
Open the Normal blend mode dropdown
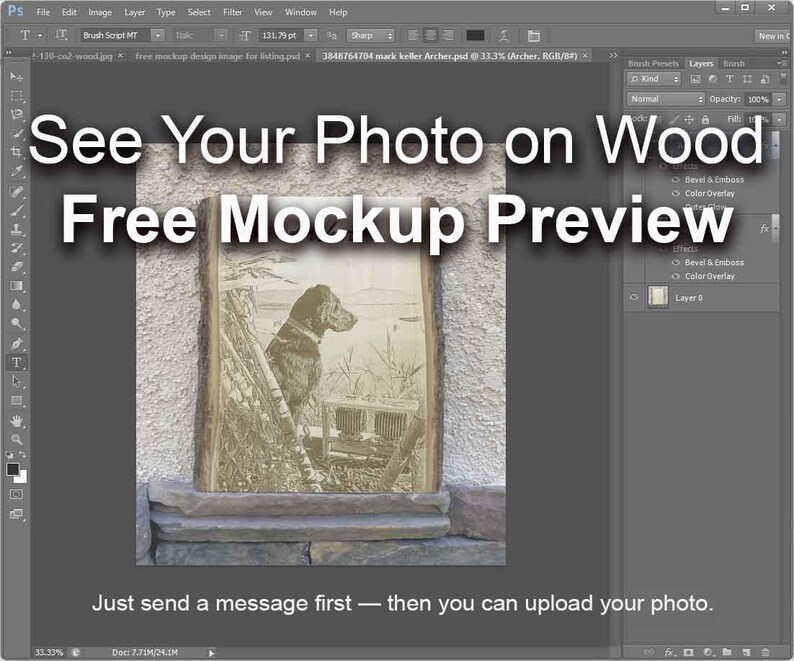click(665, 99)
